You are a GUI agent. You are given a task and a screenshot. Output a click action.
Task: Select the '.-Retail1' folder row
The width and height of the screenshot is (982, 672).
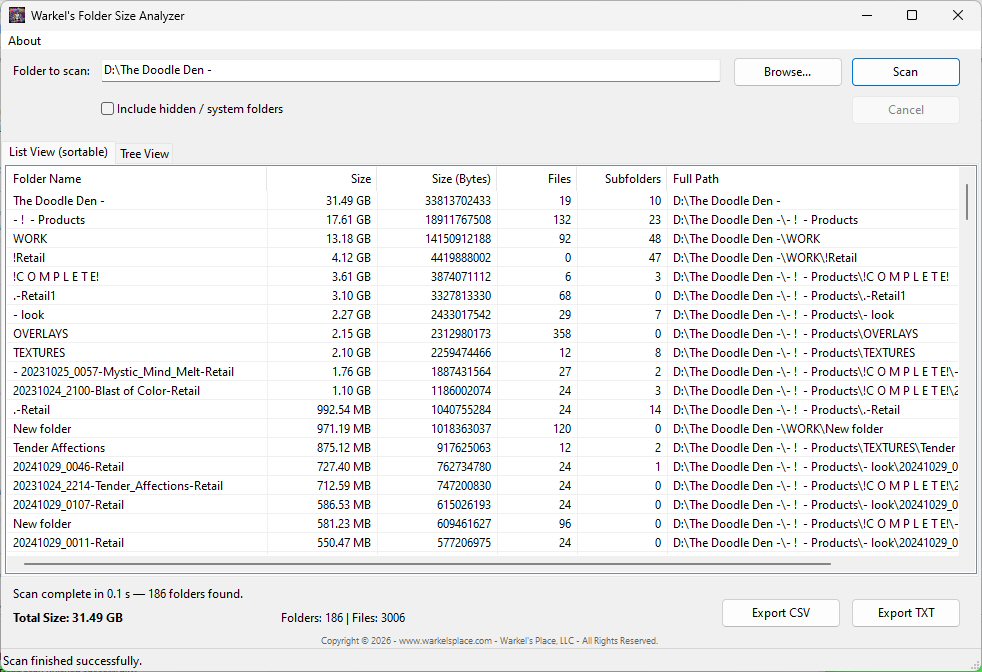tap(482, 296)
